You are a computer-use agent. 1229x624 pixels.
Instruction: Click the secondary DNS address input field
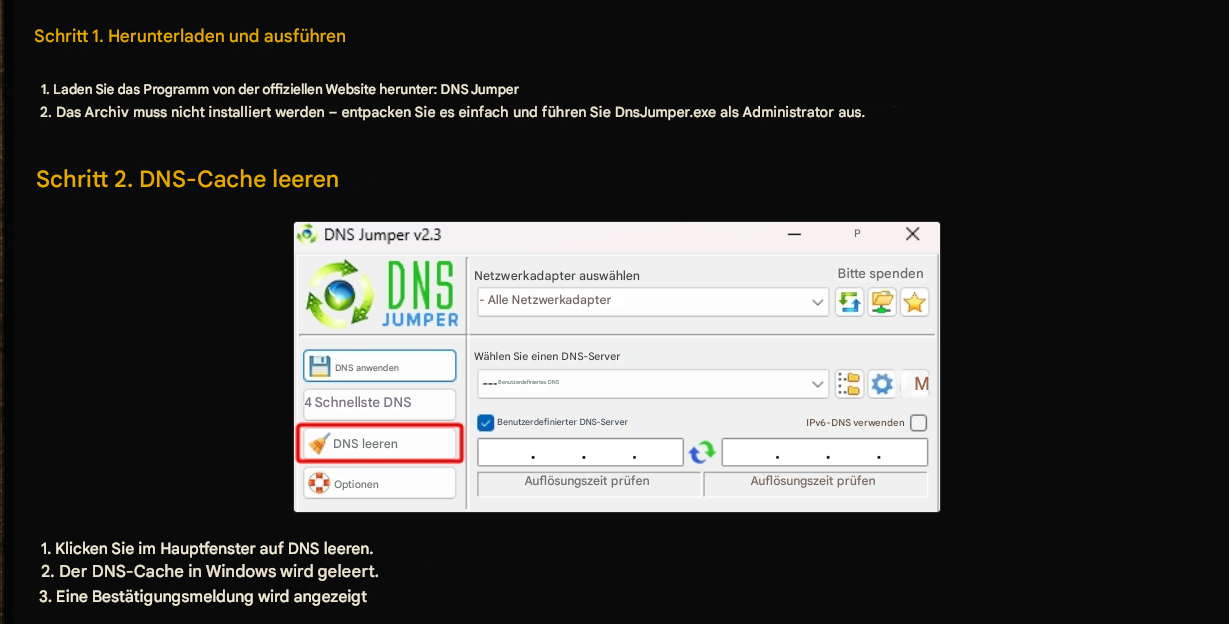point(825,453)
